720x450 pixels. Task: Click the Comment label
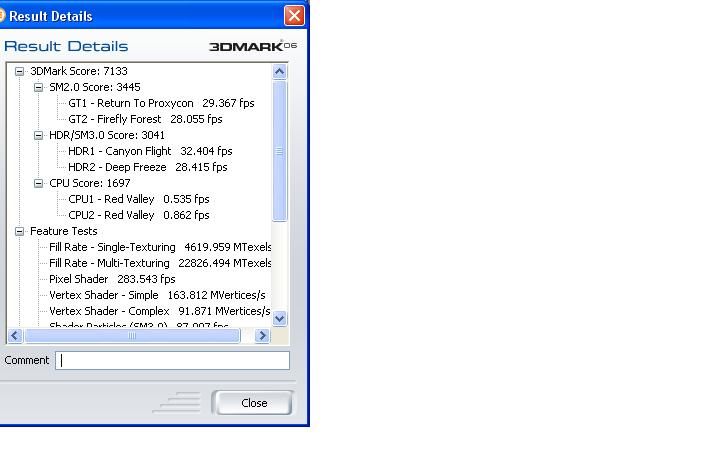[27, 360]
